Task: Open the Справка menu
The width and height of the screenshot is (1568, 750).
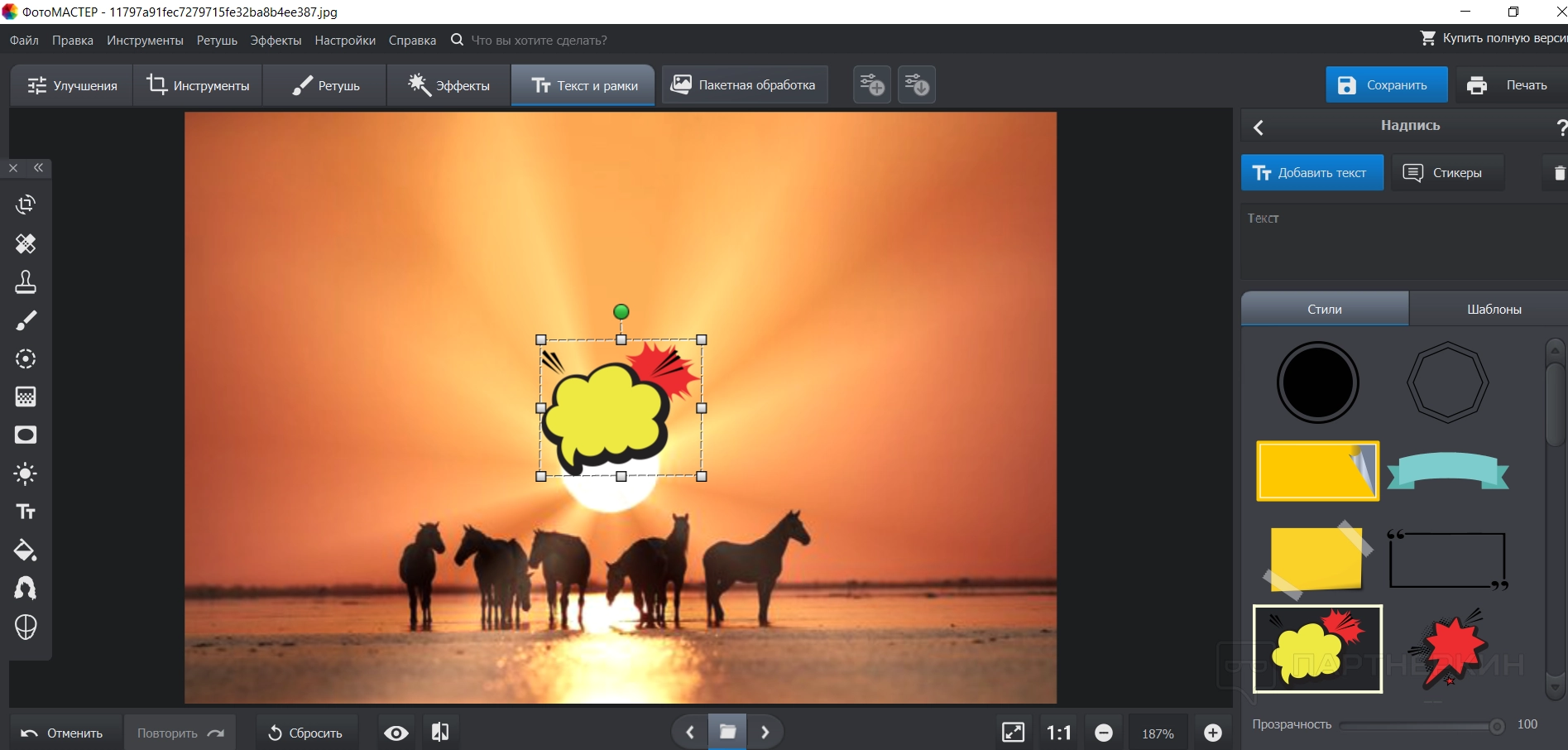Action: pos(412,41)
